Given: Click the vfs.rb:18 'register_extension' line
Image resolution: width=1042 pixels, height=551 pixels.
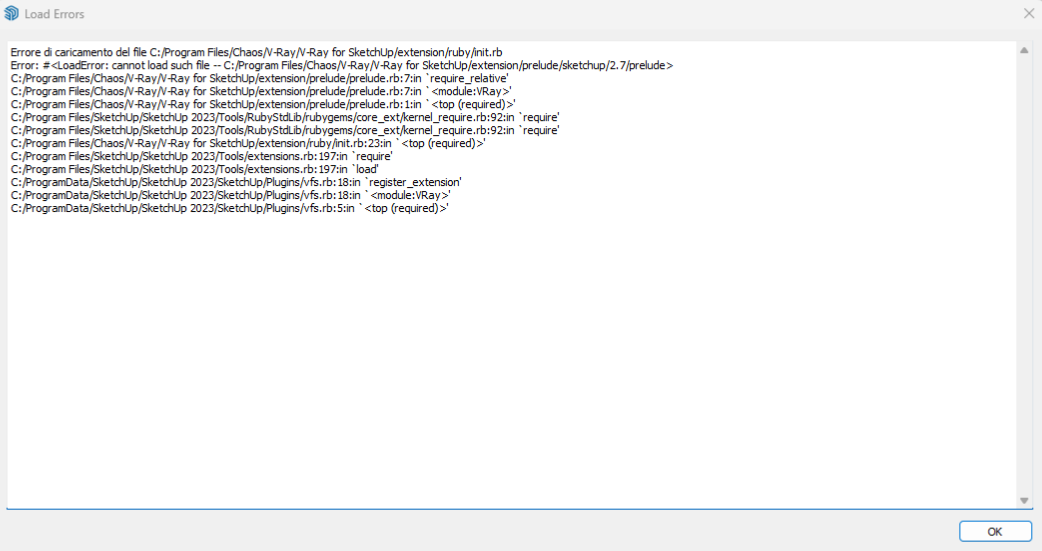Looking at the screenshot, I should point(236,182).
